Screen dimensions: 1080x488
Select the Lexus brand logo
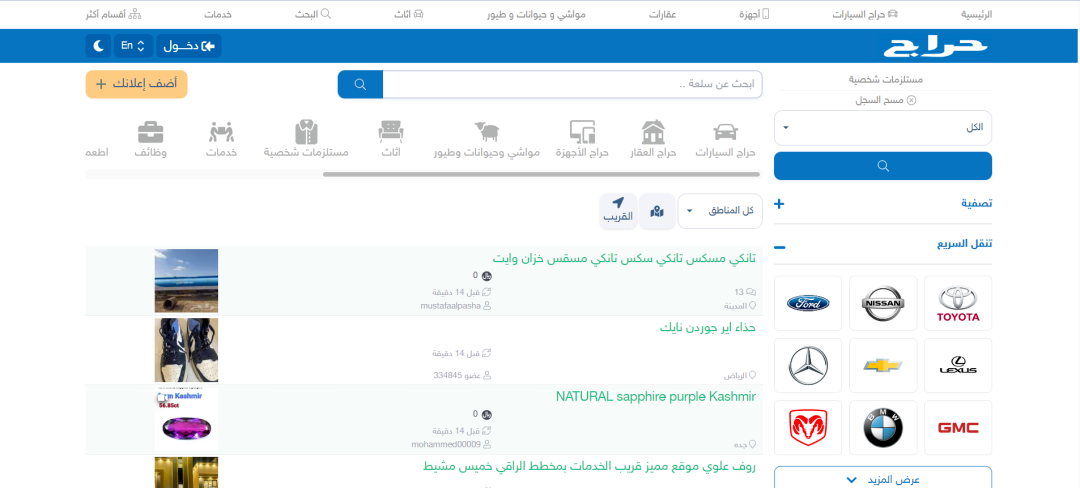[957, 365]
